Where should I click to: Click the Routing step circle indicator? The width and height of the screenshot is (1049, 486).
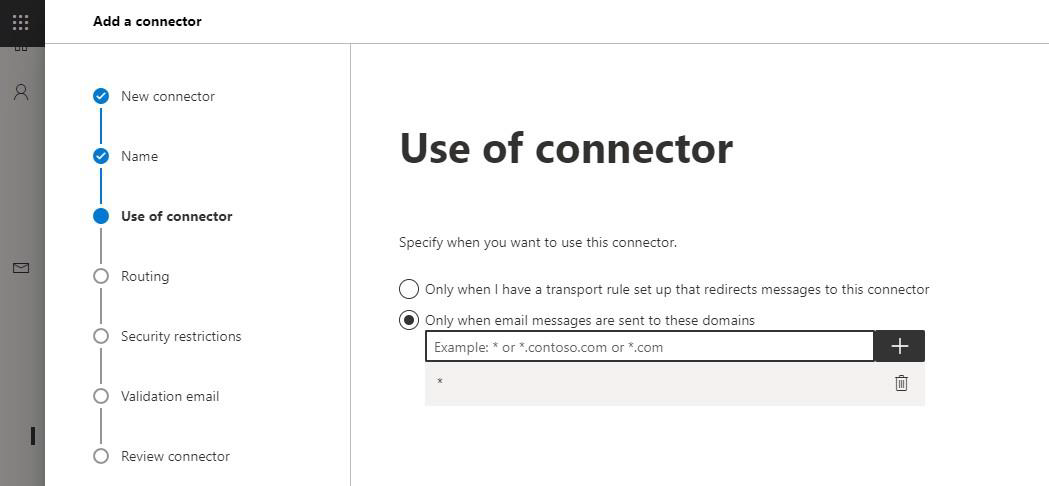pos(101,276)
